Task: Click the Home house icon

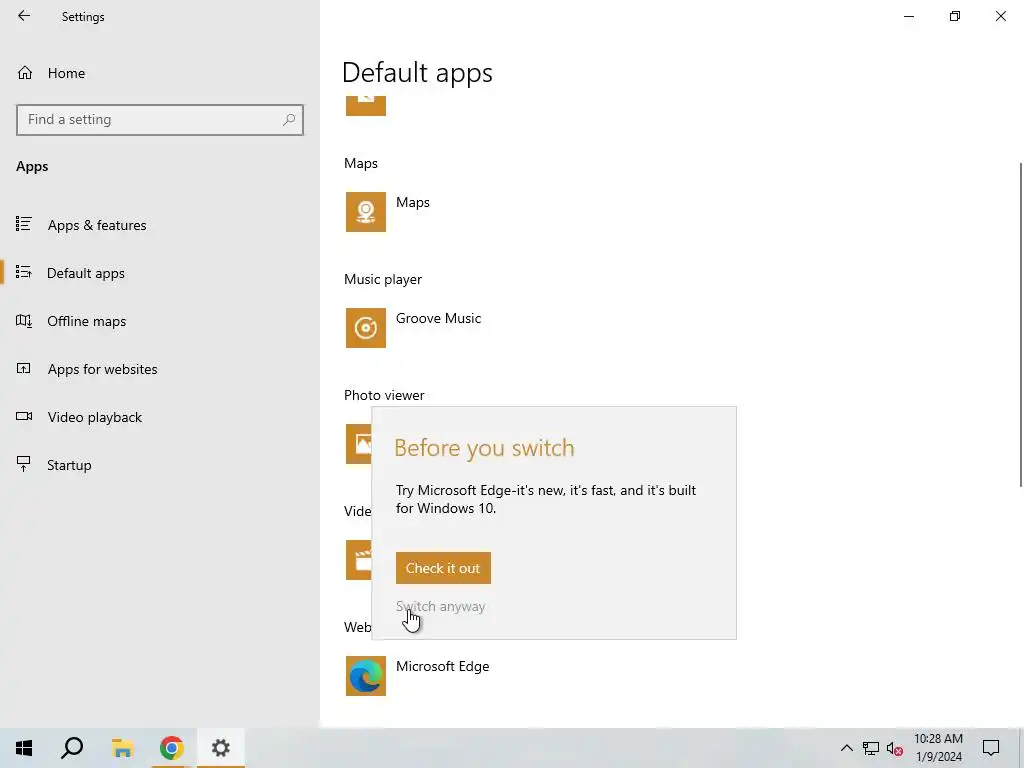Action: (x=25, y=72)
